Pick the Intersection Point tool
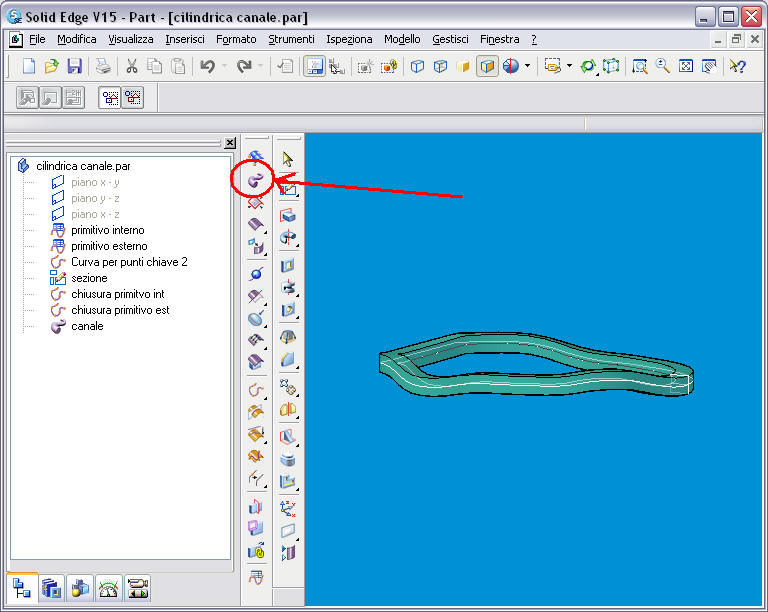Image resolution: width=768 pixels, height=612 pixels. pyautogui.click(x=255, y=274)
